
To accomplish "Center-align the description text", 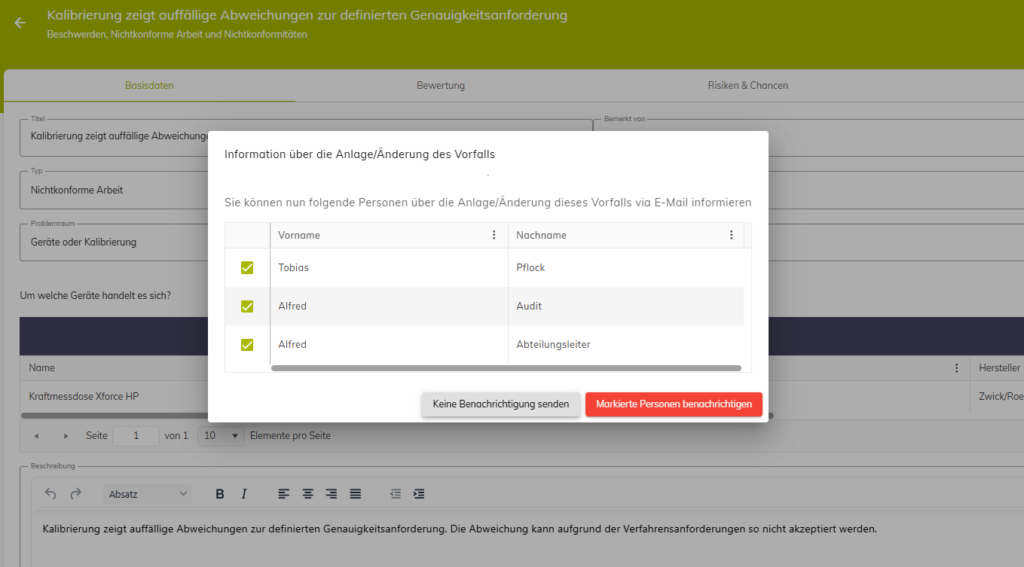I will point(308,494).
